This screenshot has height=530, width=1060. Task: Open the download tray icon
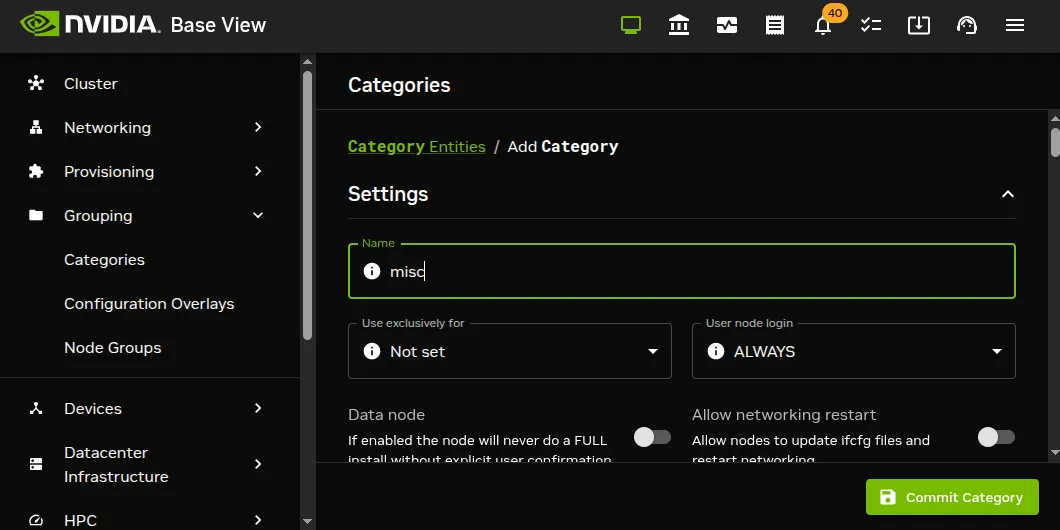point(919,26)
